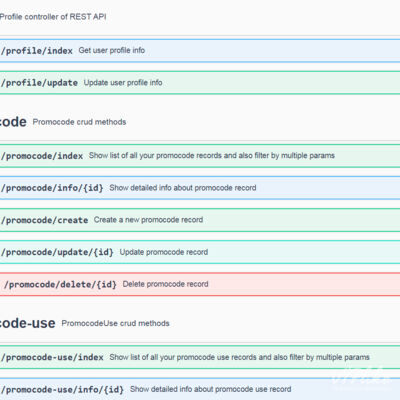Image resolution: width=400 pixels, height=400 pixels.
Task: Expand the /promocode/delete/{id} endpoint row
Action: (x=200, y=284)
